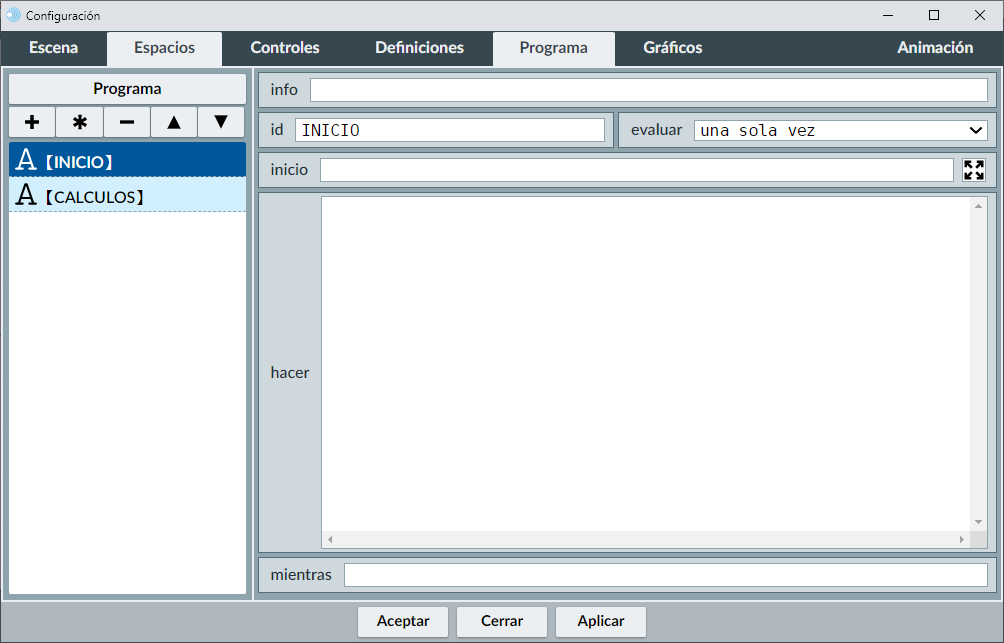Click the asterisk duplicate icon
Viewport: 1004px width, 643px height.
coord(80,122)
